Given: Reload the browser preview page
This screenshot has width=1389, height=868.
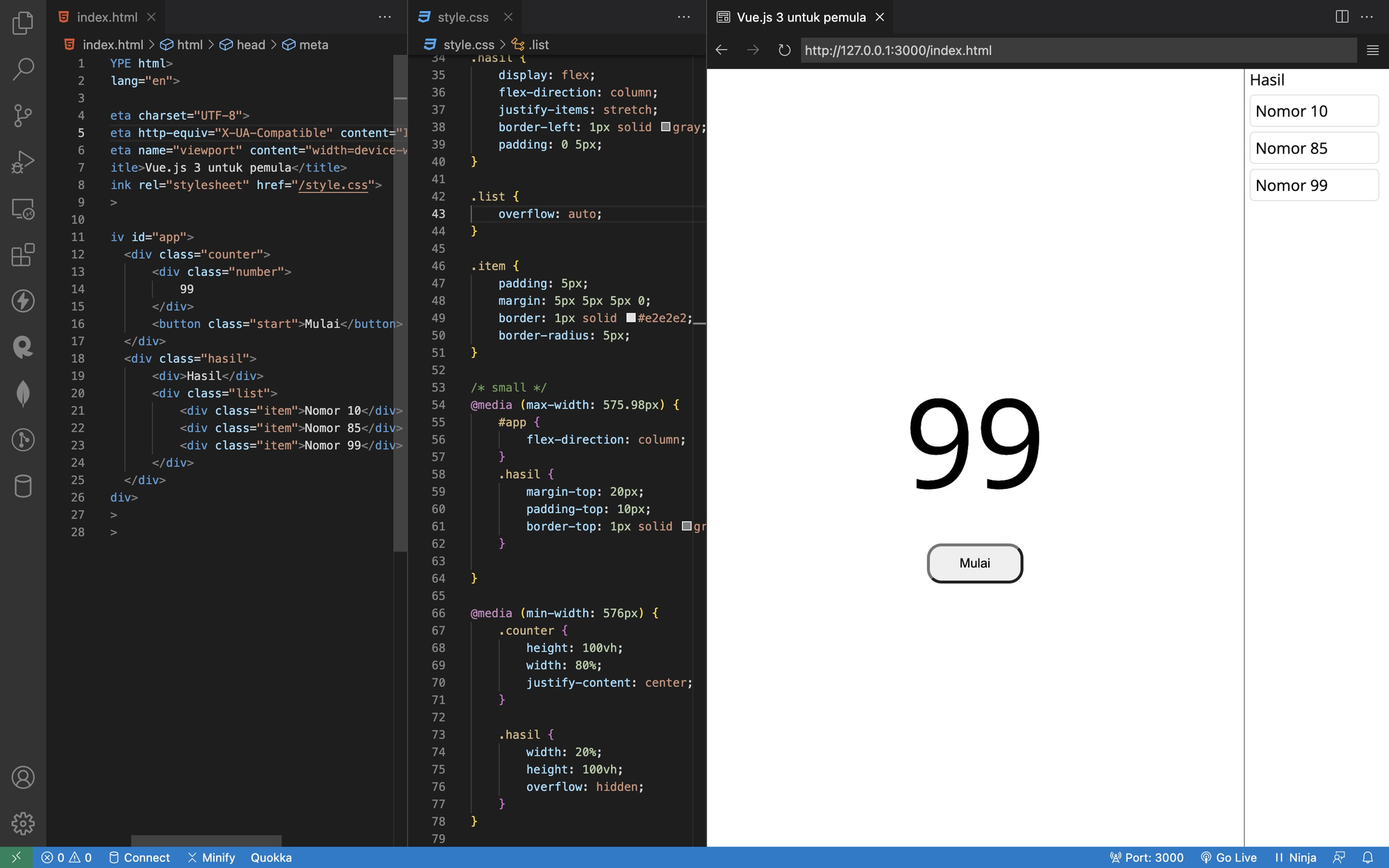Looking at the screenshot, I should click(x=784, y=50).
